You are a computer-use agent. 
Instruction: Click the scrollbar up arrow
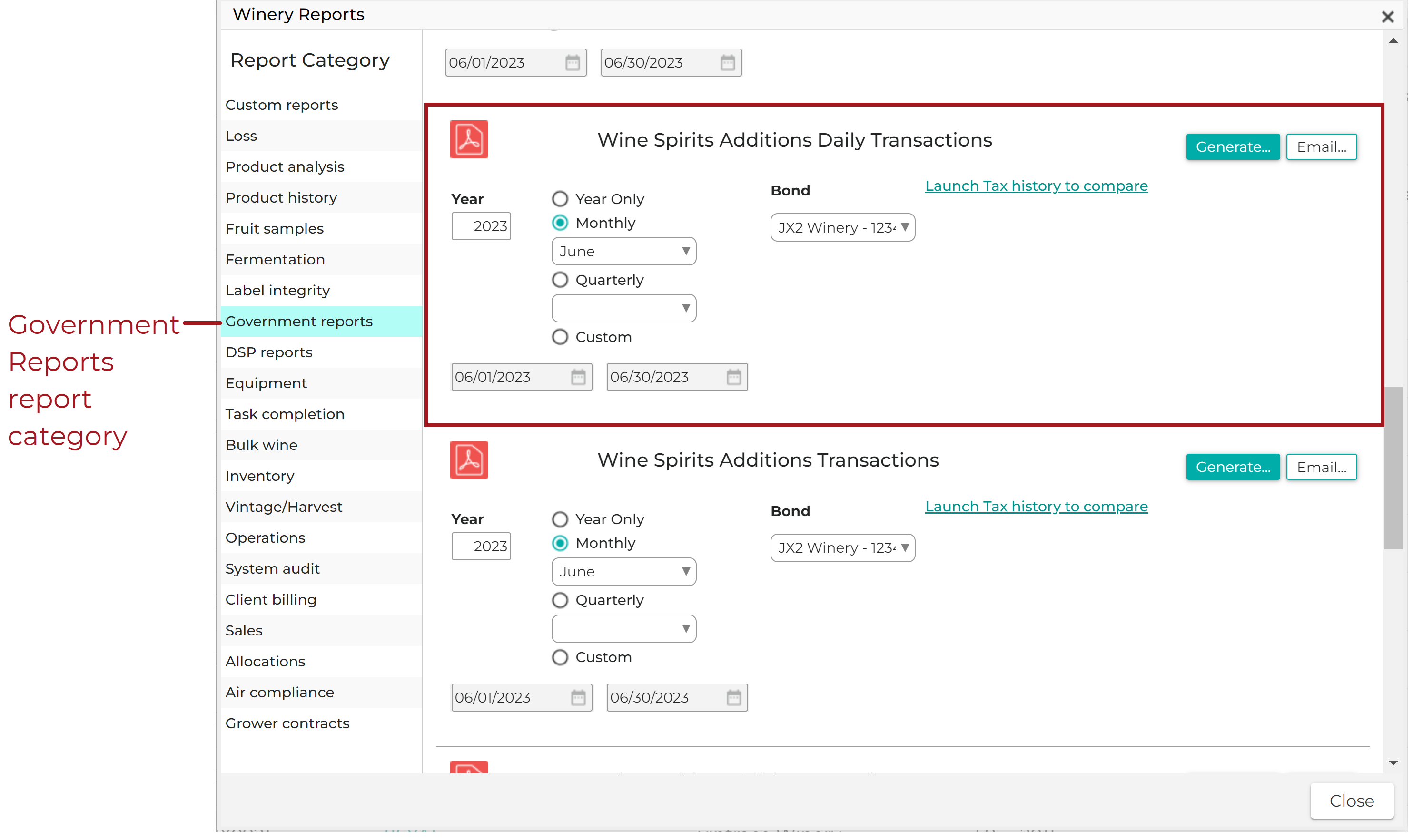pos(1393,41)
